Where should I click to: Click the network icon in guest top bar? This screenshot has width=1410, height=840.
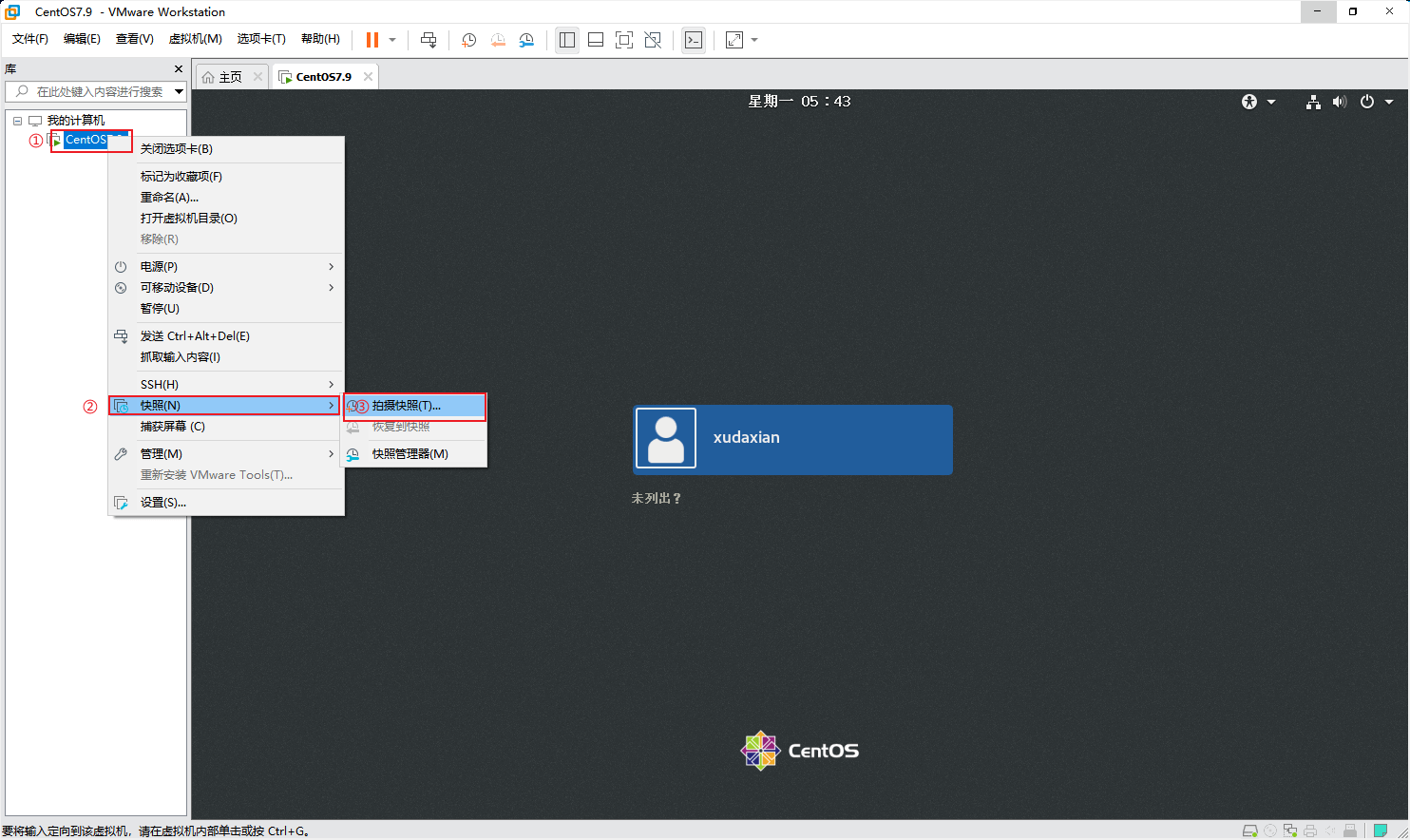click(1313, 102)
